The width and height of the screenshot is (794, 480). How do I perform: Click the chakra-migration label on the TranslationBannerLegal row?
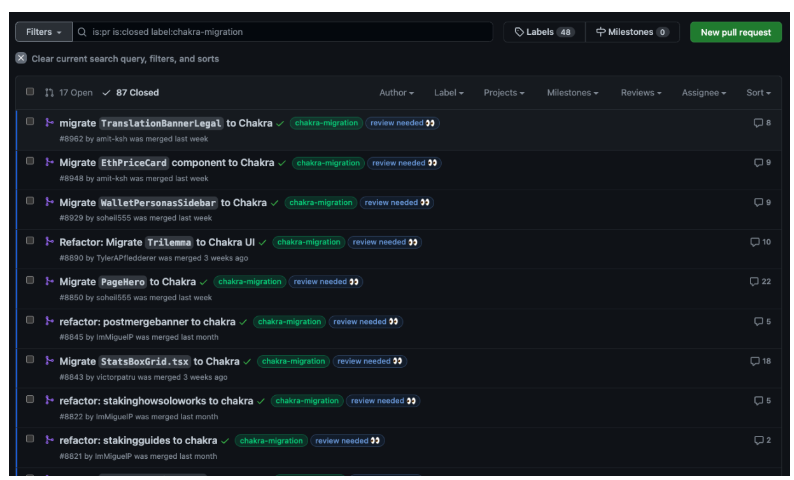[x=326, y=123]
